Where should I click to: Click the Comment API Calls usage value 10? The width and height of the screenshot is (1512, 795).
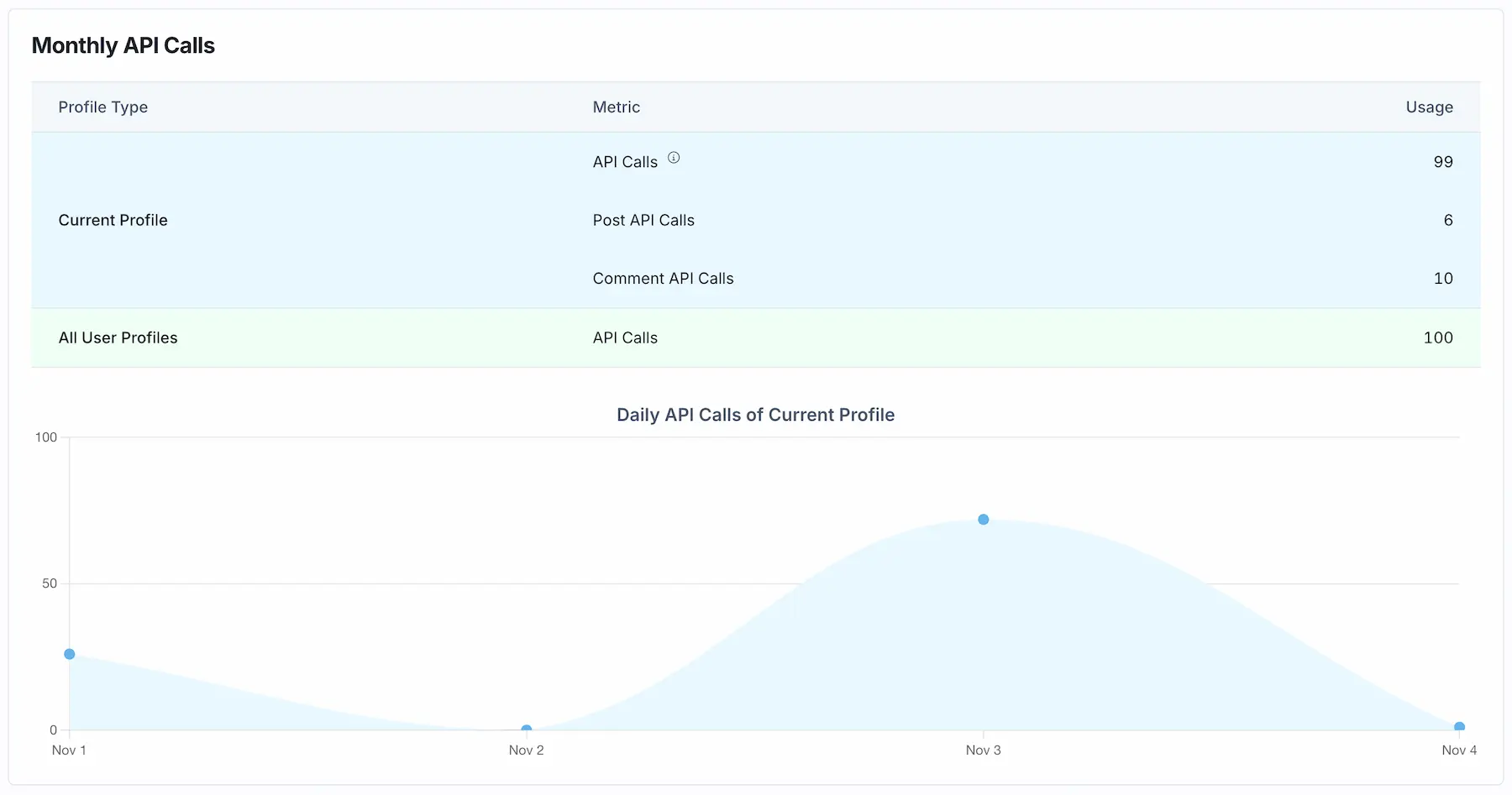(1442, 278)
